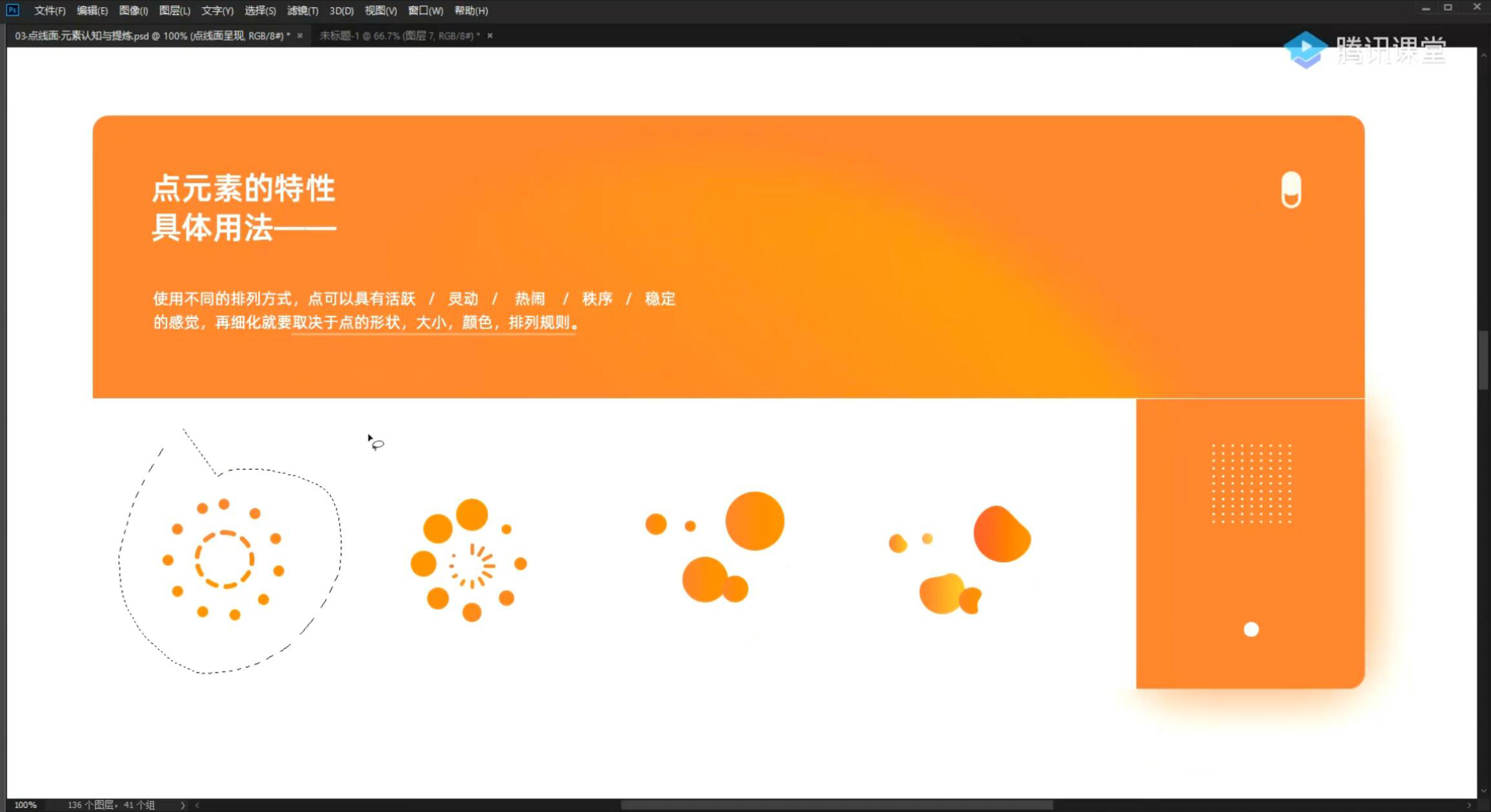This screenshot has width=1491, height=812.
Task: Open the 3D(D) menu
Action: click(x=341, y=11)
